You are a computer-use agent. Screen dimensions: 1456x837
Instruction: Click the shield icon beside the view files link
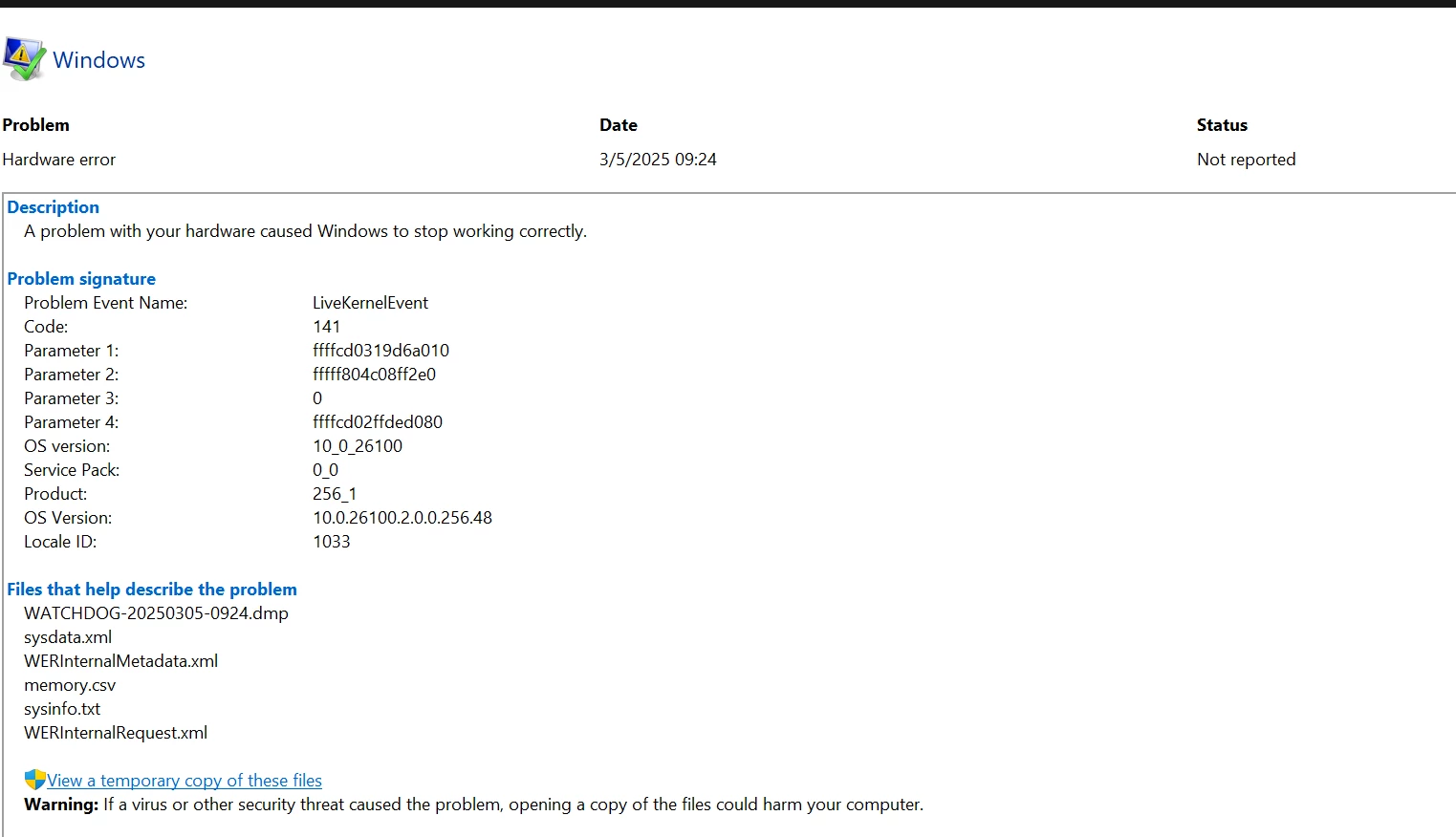point(35,780)
